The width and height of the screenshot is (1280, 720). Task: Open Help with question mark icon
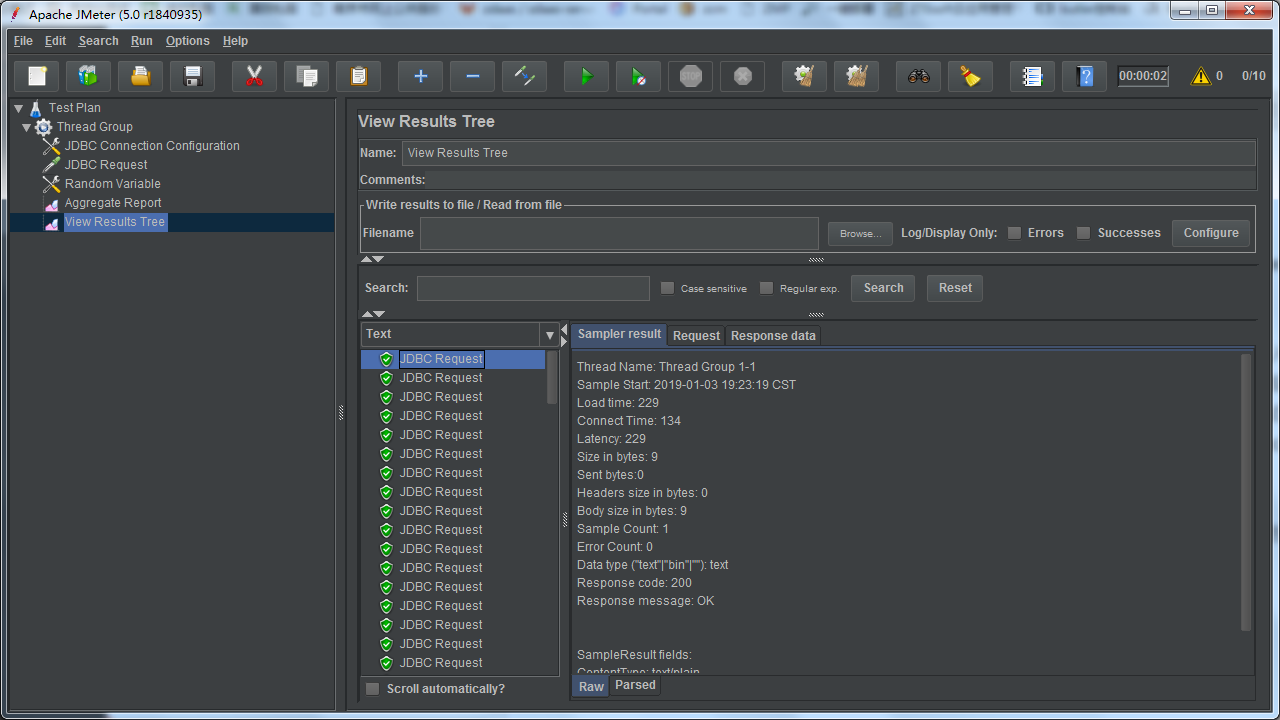tap(1085, 76)
